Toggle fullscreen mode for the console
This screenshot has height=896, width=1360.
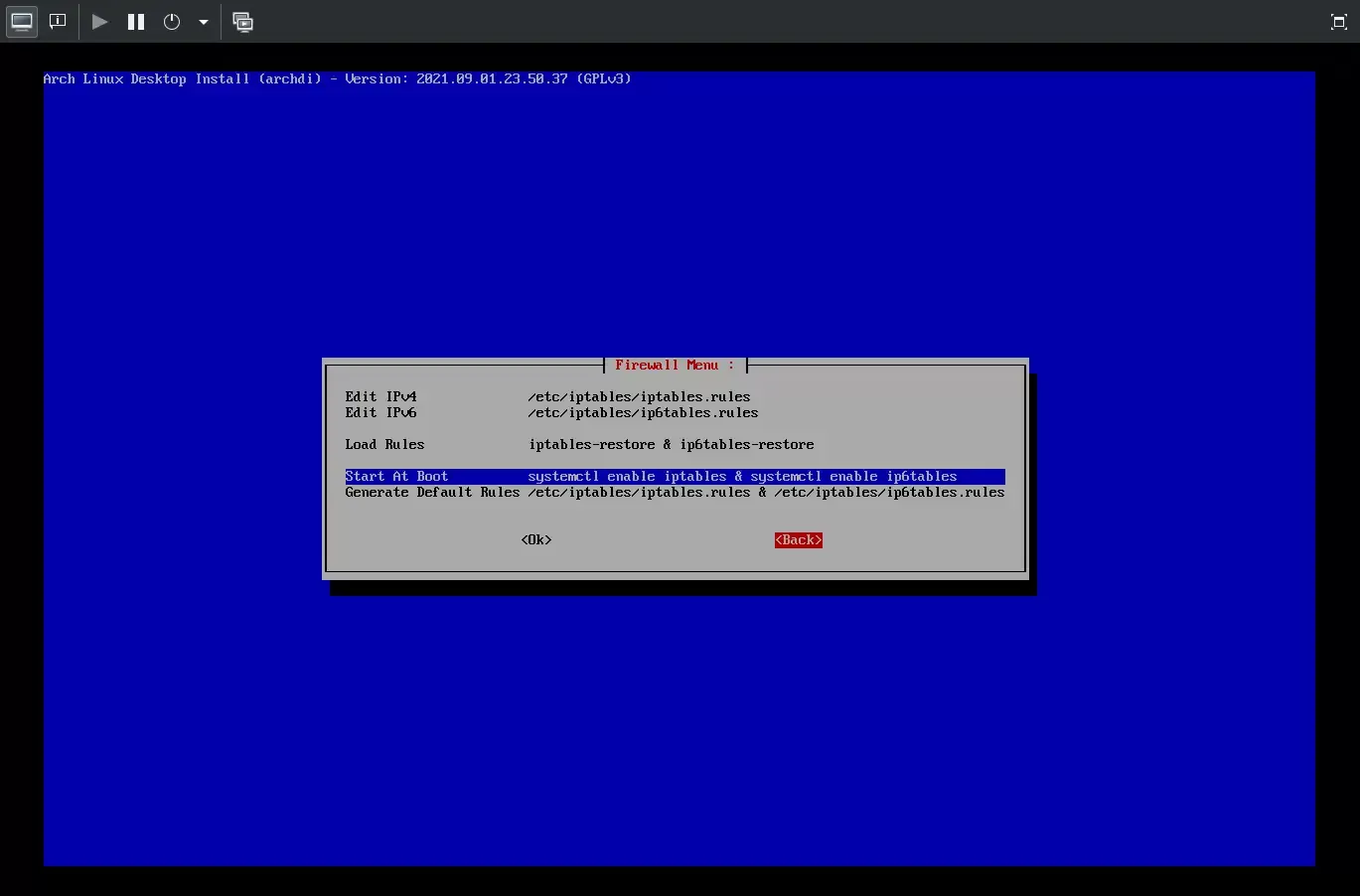click(x=1338, y=22)
